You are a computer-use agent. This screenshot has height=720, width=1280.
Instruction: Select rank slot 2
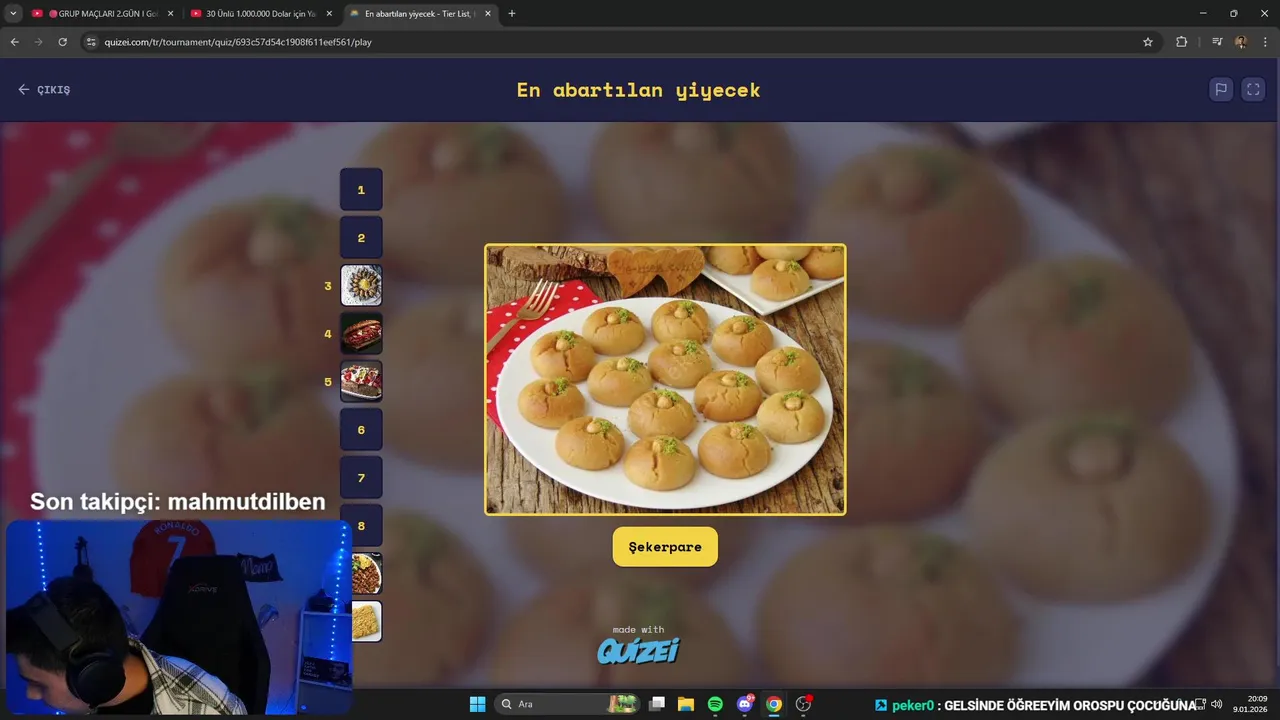pyautogui.click(x=361, y=238)
